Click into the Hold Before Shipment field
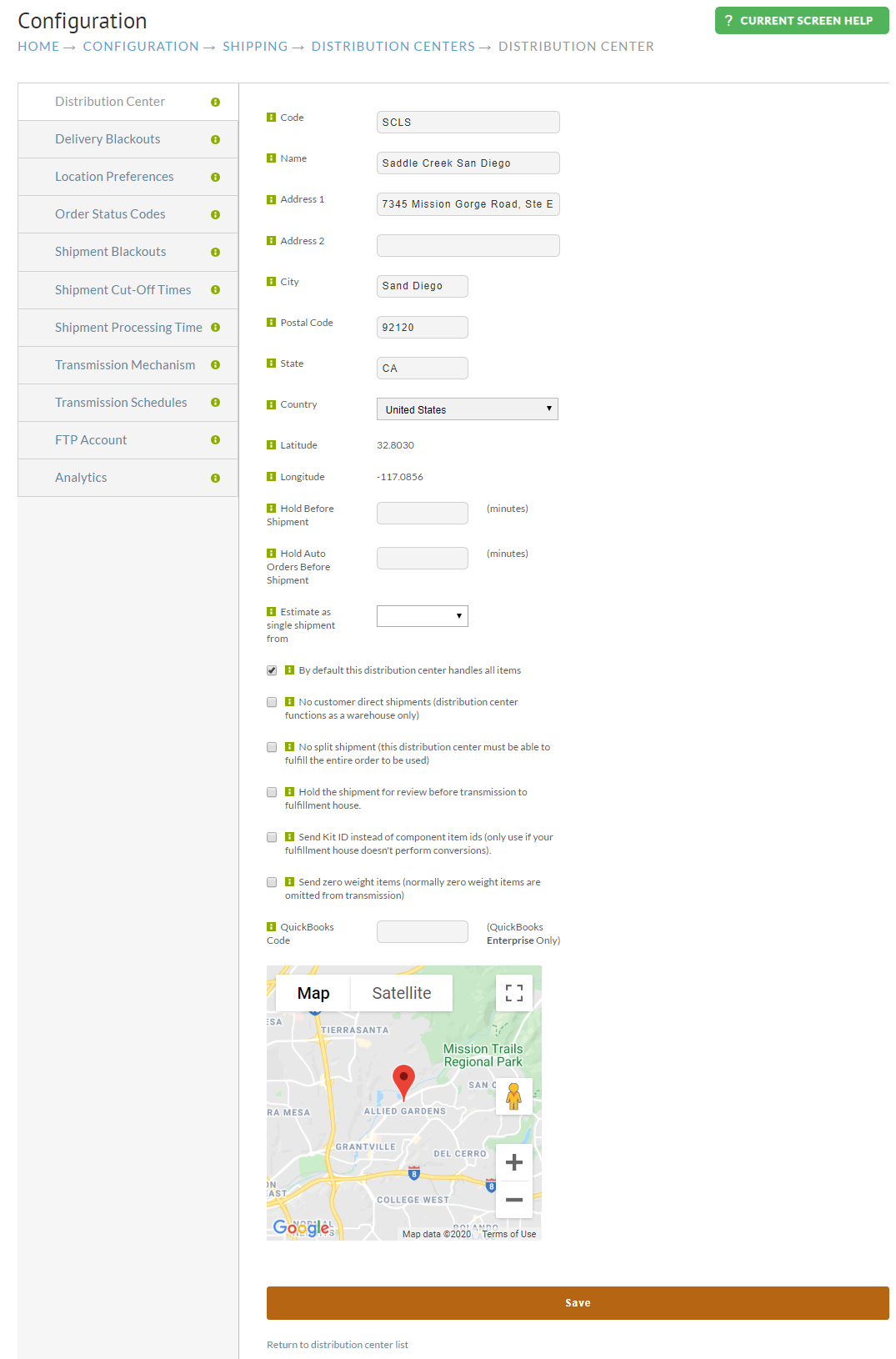This screenshot has width=896, height=1359. (423, 514)
